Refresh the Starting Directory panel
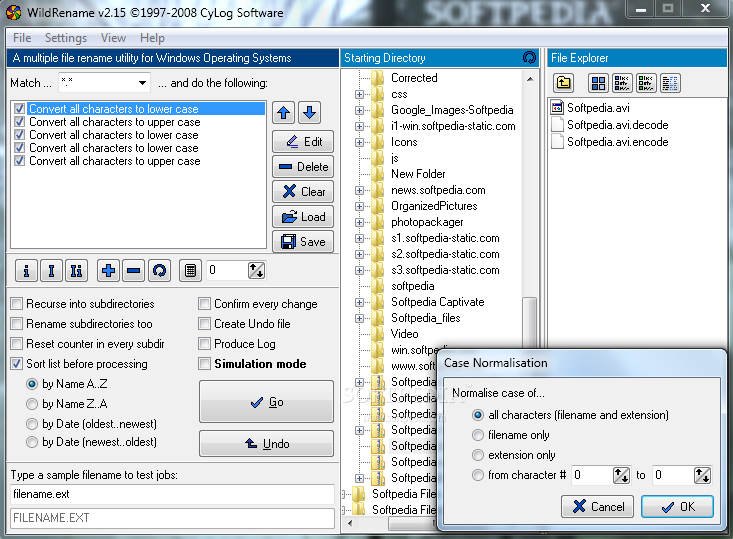 point(529,57)
